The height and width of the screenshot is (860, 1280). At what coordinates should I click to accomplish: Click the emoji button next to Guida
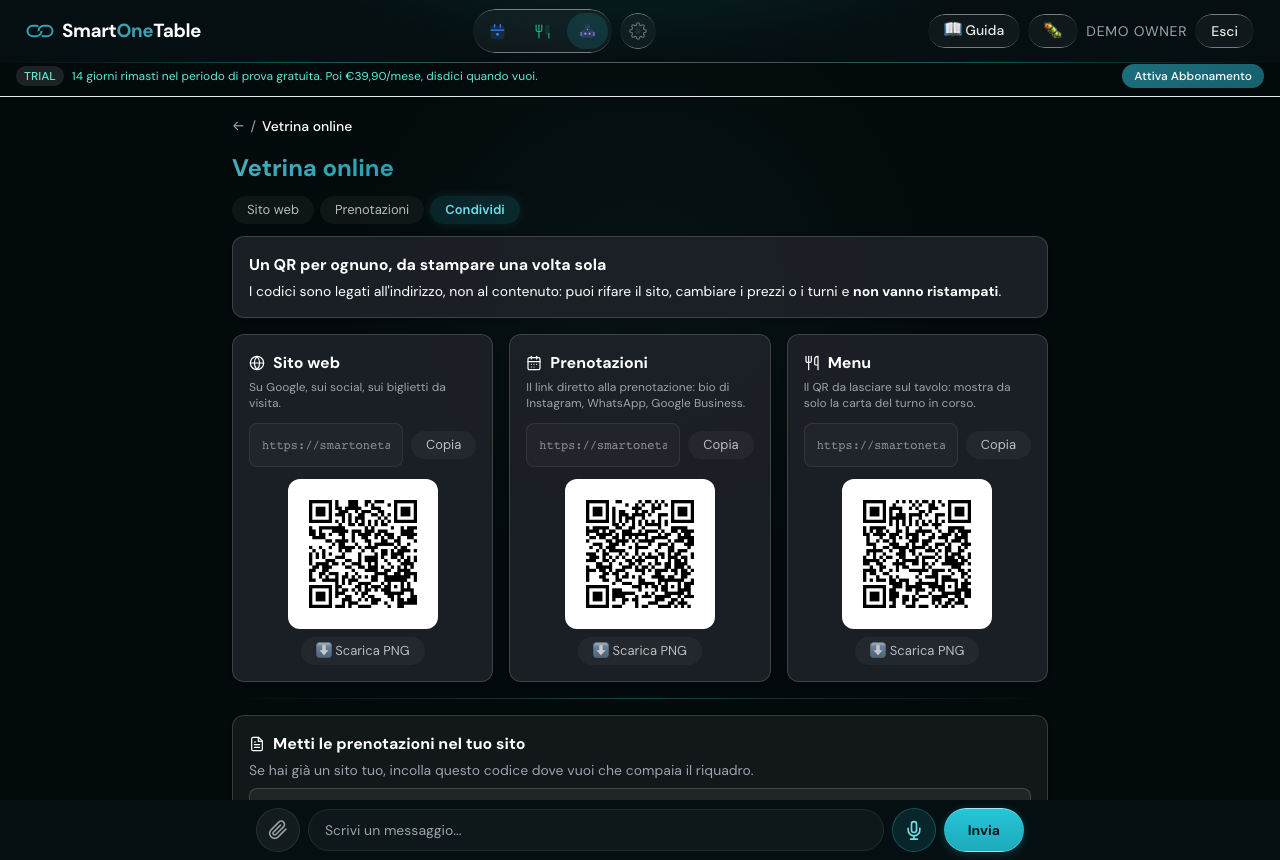tap(1053, 31)
